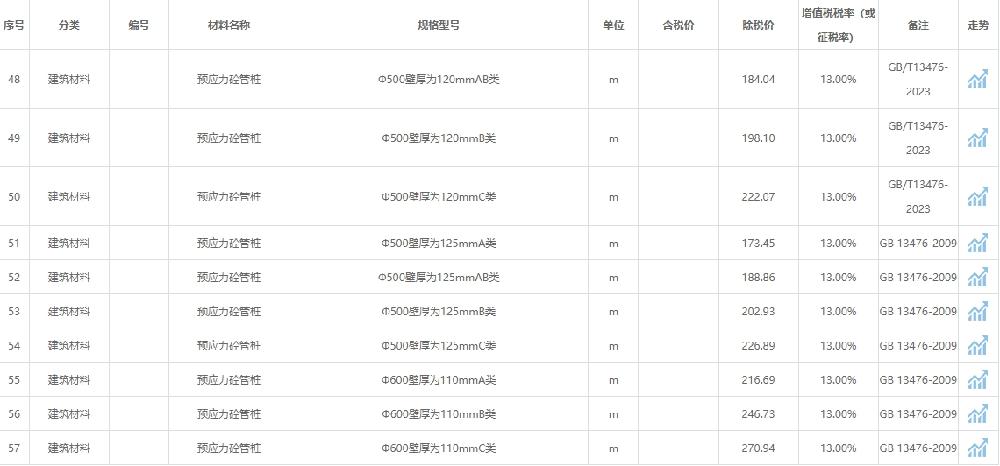Show trend icon for row 52
Viewport: 1000px width, 466px height.
[x=977, y=277]
